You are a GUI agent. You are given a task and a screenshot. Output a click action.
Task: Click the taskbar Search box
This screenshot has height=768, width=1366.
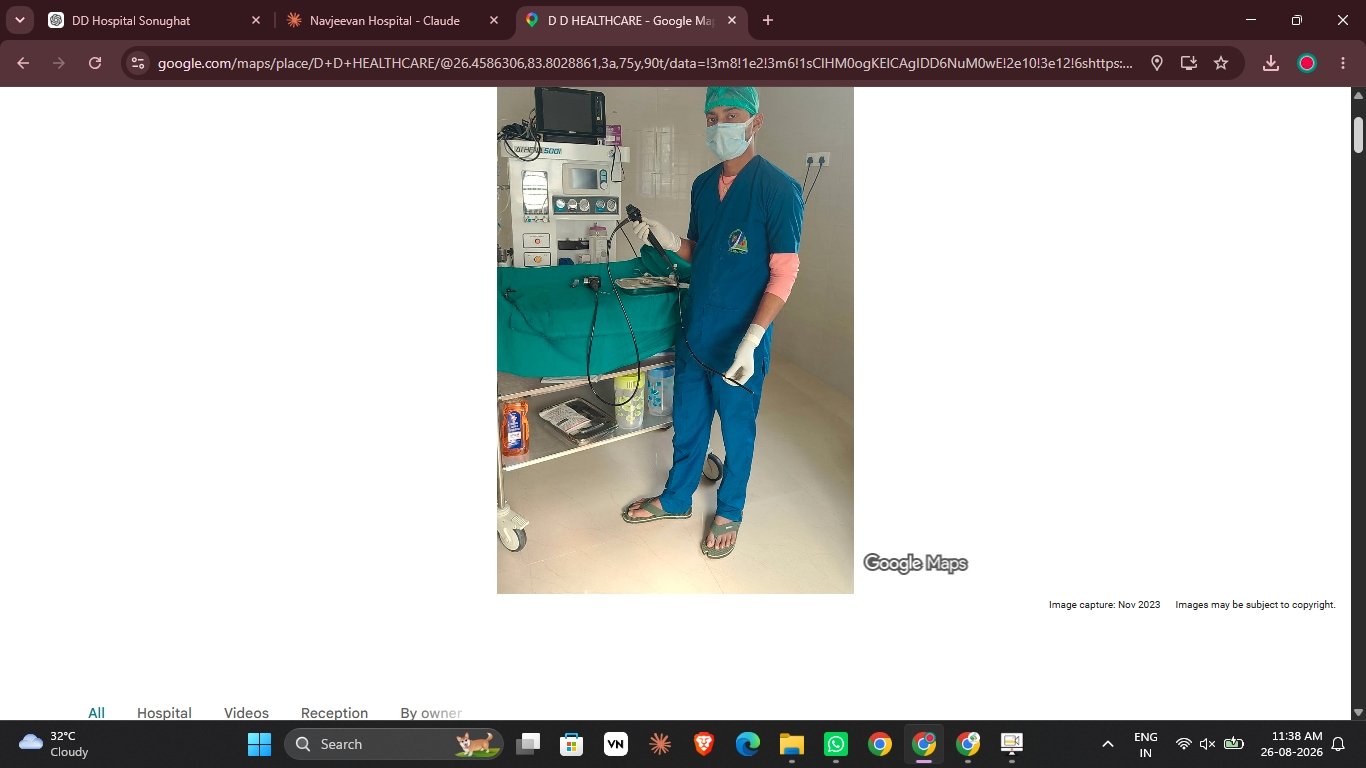click(394, 744)
